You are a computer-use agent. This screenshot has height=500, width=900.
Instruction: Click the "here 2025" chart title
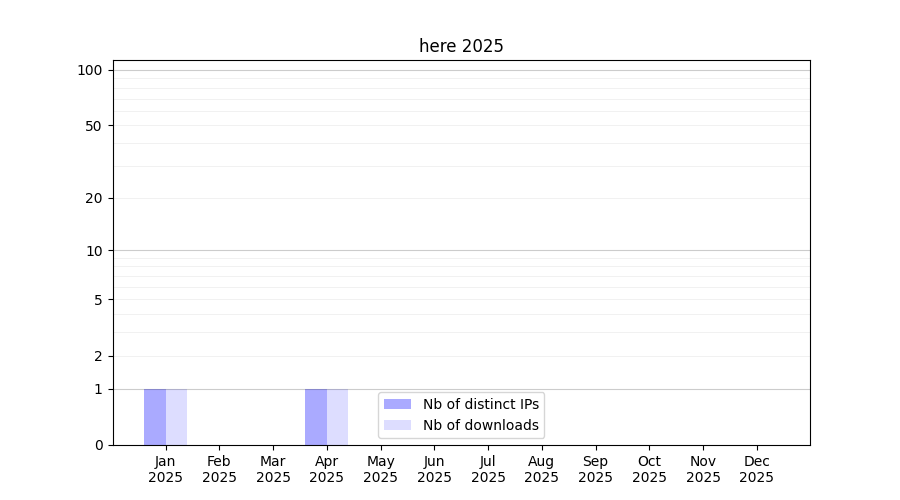(461, 46)
